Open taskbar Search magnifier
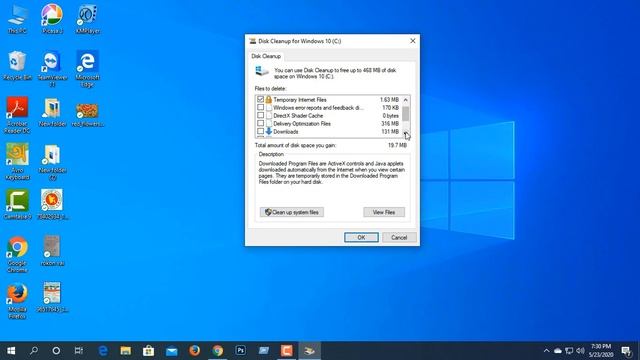Screen dimensions: 640x360 (x=34, y=351)
